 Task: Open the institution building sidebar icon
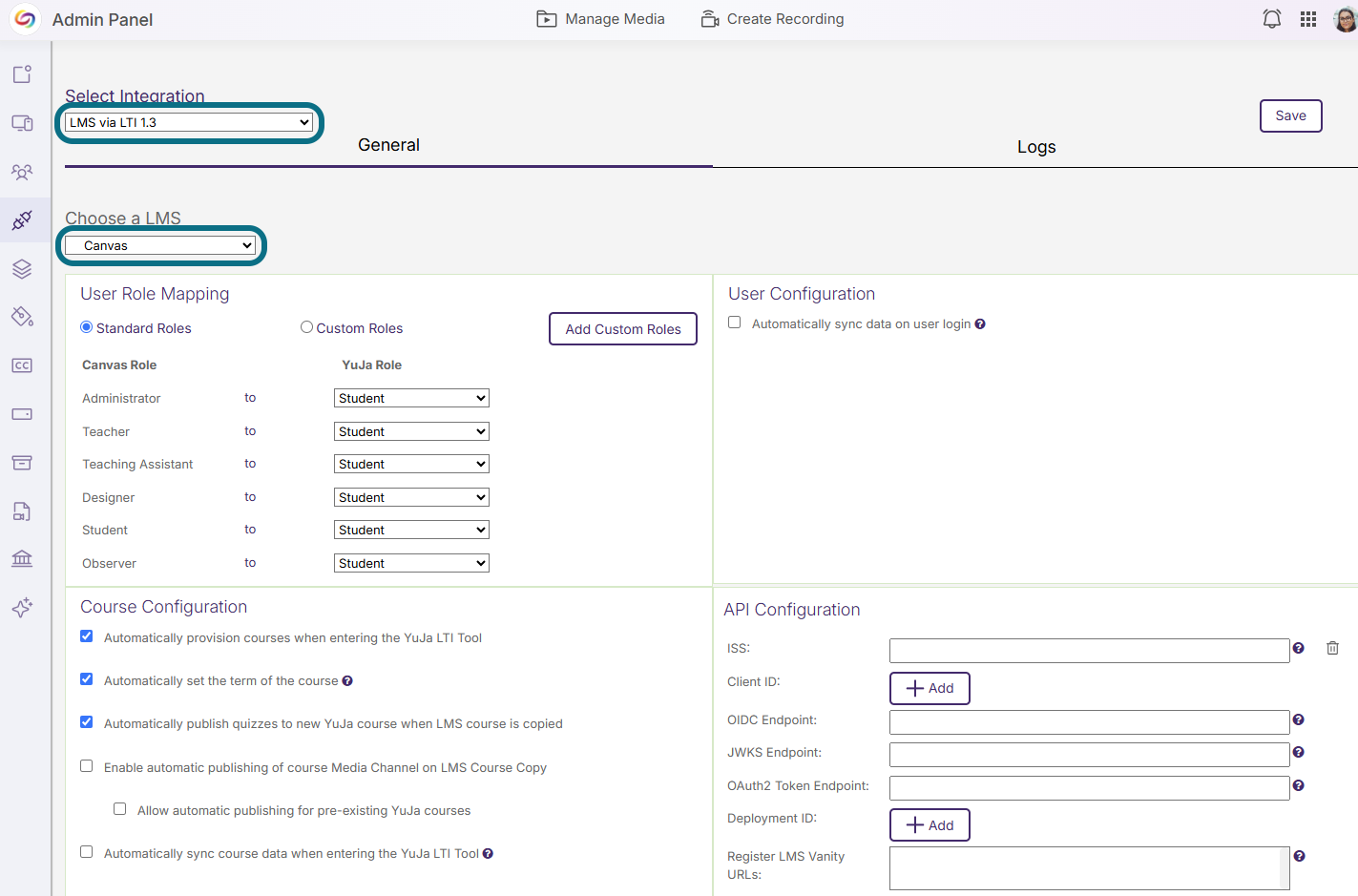point(22,558)
